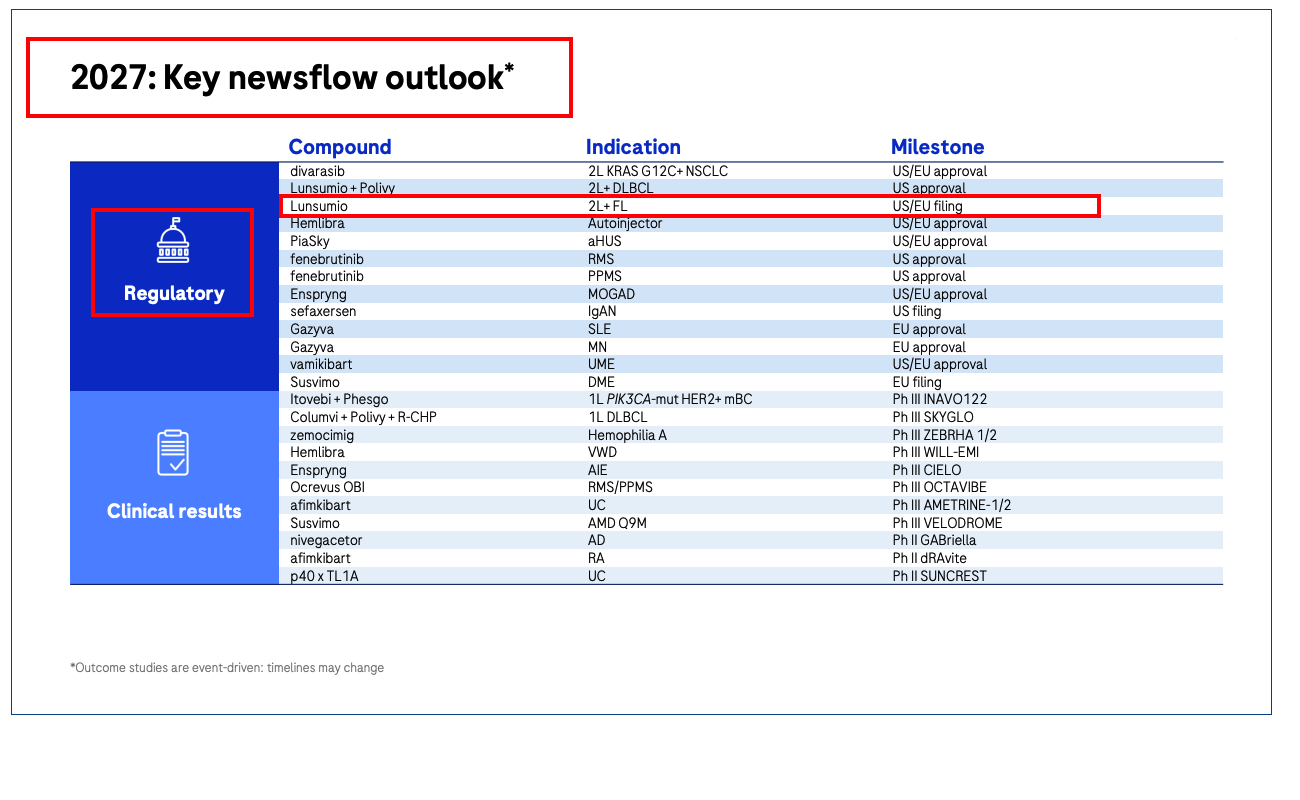Click the 'Autoinjector' indication cell
Screen dimensions: 1300x800
[625, 223]
